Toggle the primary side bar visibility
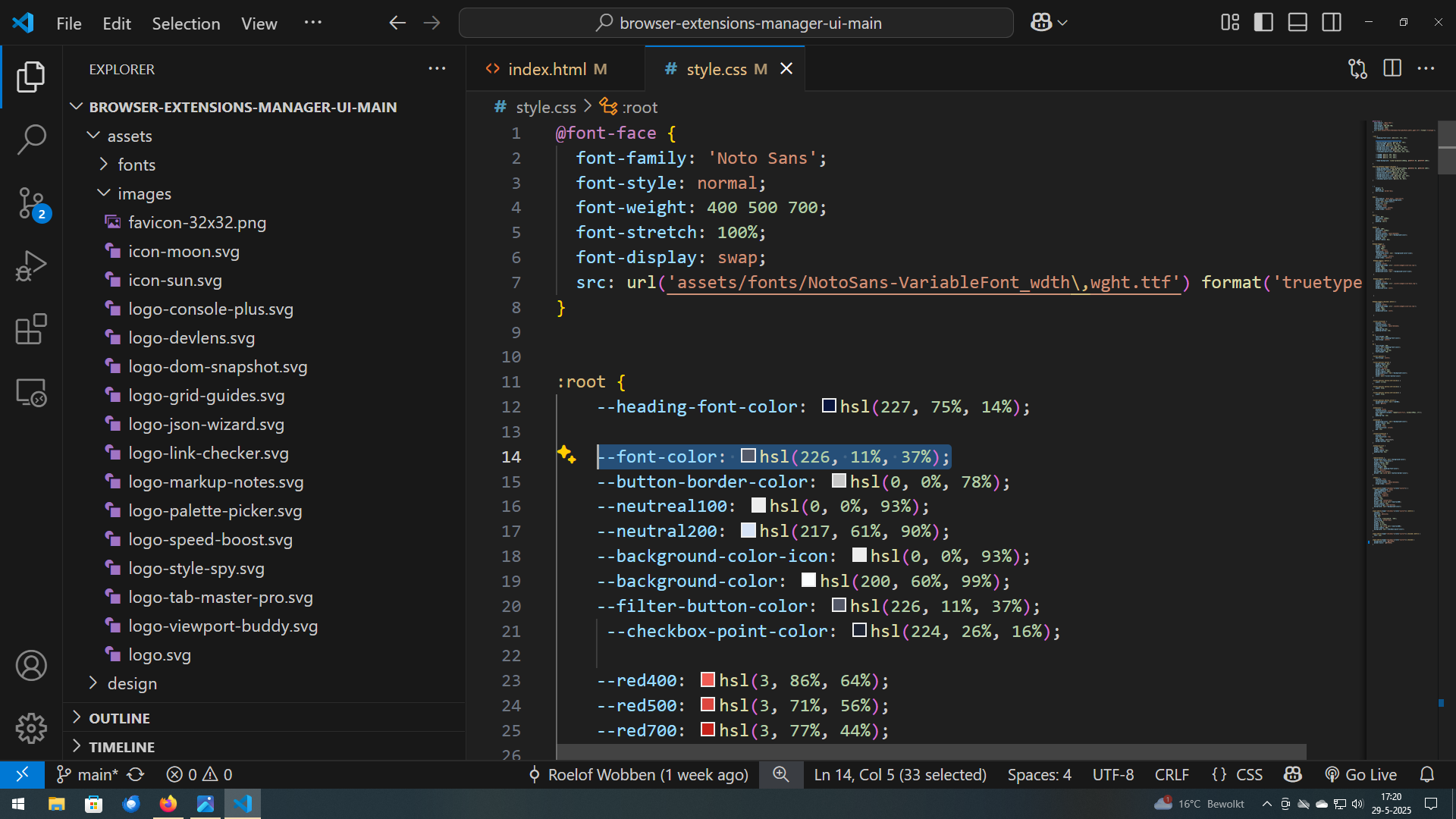The width and height of the screenshot is (1456, 819). pos(1263,23)
